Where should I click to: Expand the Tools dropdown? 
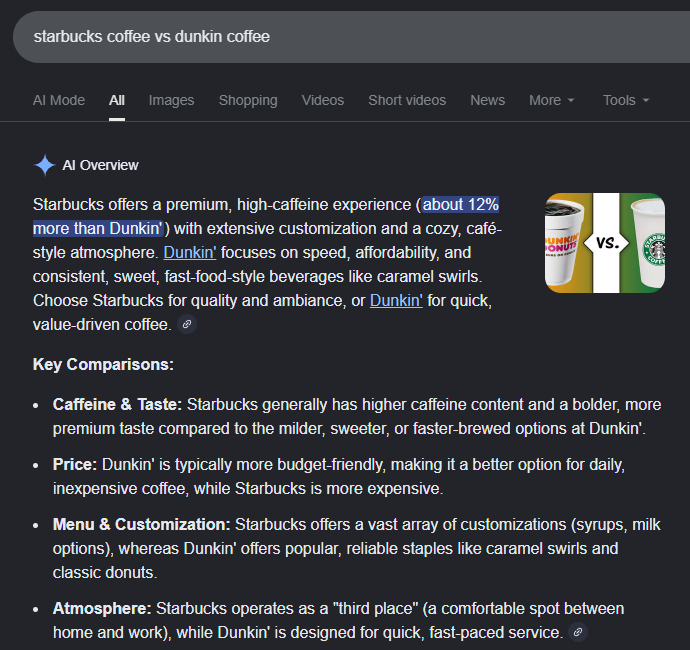[626, 100]
